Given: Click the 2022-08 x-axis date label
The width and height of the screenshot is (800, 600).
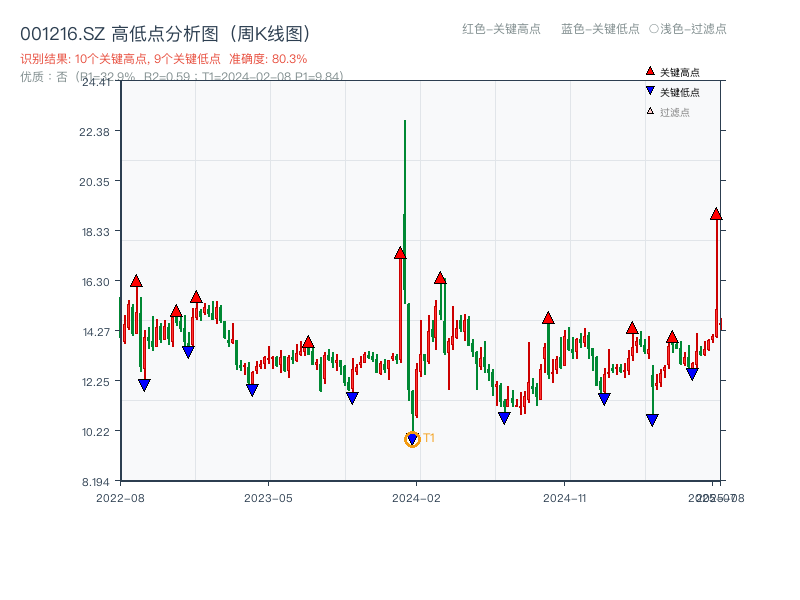Looking at the screenshot, I should 120,498.
